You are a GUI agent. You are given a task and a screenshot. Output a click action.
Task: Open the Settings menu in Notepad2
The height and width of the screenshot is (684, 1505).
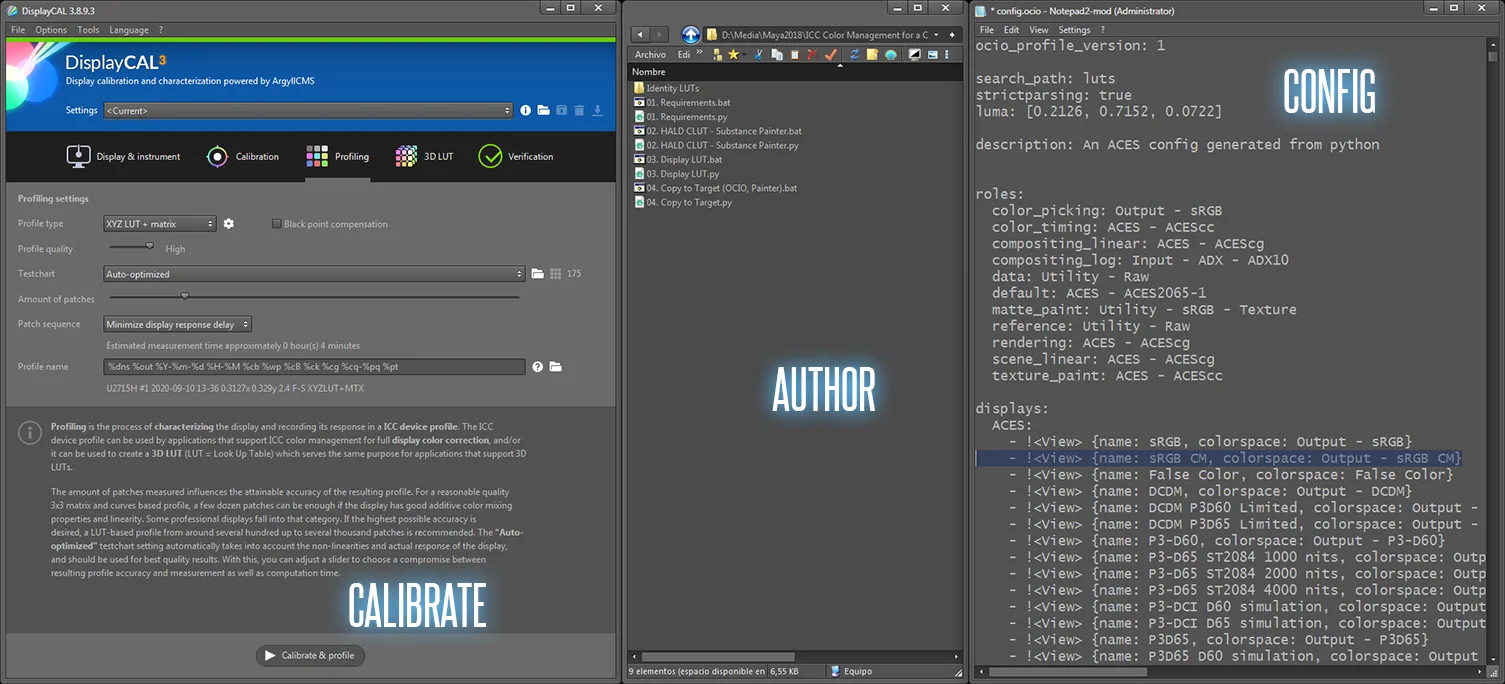pos(1074,29)
